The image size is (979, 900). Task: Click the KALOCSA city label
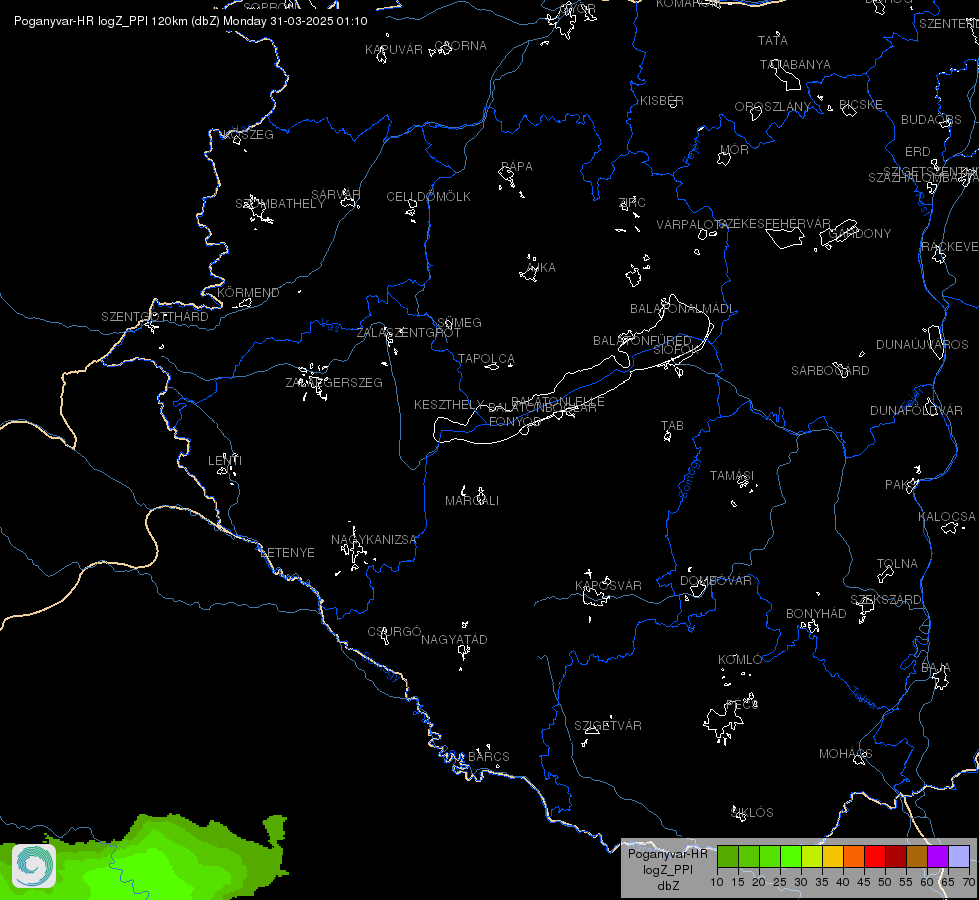click(947, 517)
